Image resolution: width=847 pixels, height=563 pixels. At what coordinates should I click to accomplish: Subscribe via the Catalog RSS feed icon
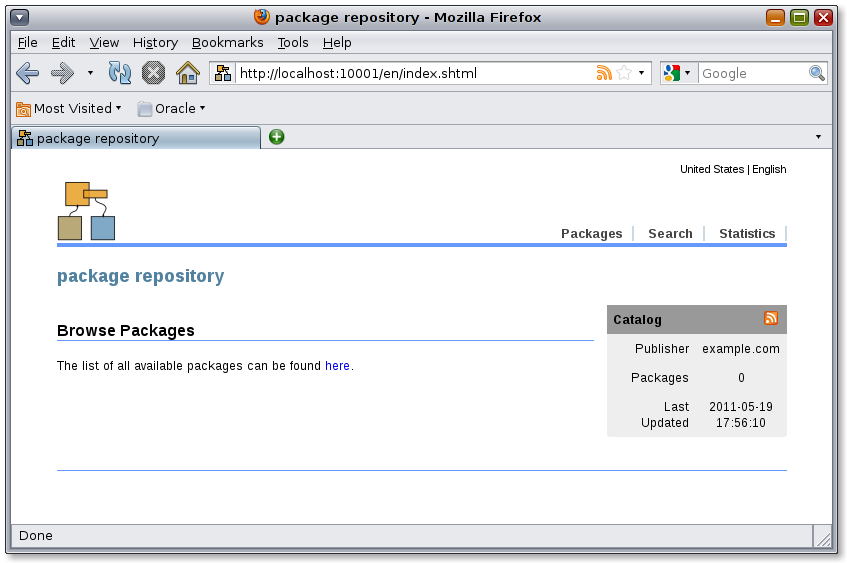[x=771, y=319]
